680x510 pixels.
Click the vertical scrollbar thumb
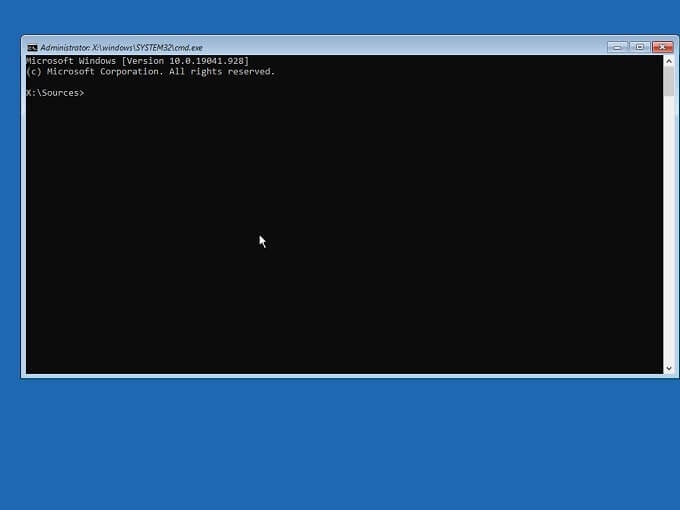(x=669, y=82)
